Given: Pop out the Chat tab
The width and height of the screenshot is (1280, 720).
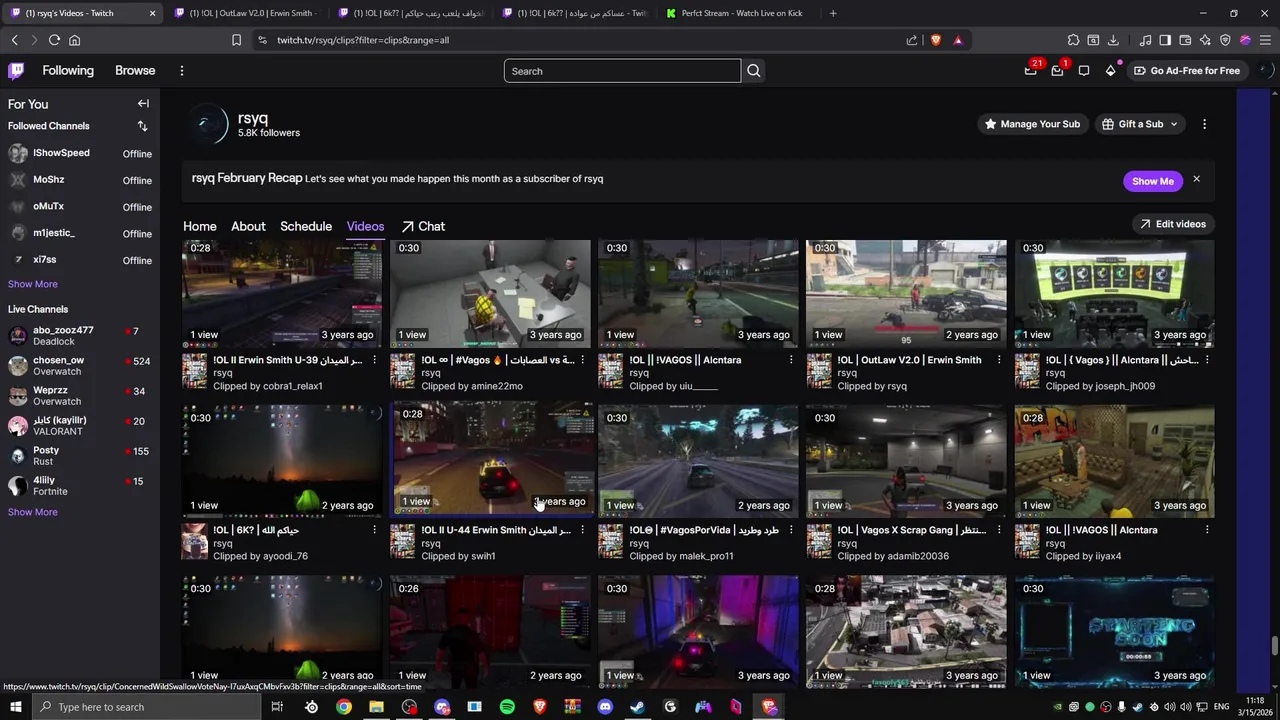Looking at the screenshot, I should [423, 226].
